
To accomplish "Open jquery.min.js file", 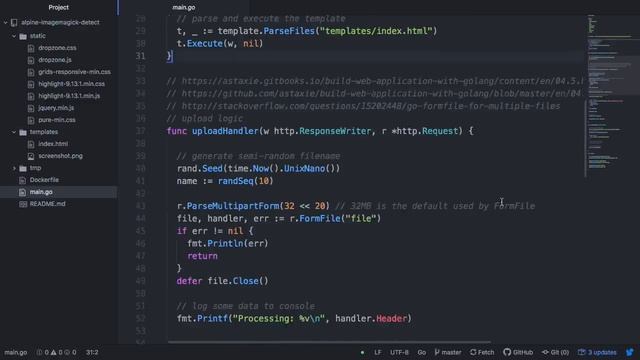I will 56,108.
